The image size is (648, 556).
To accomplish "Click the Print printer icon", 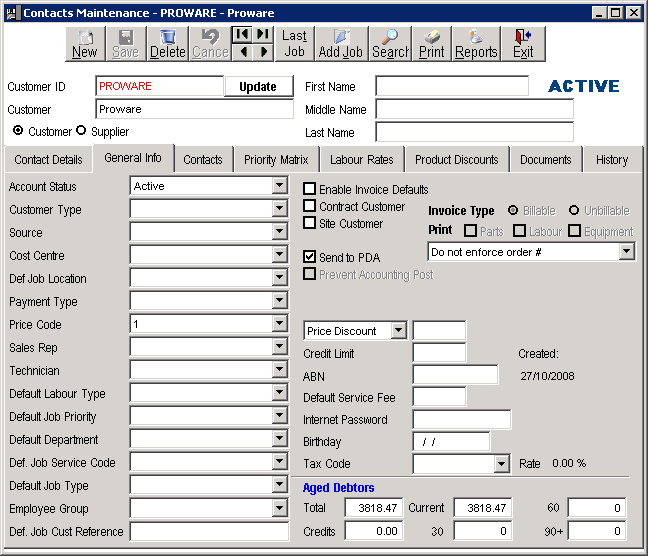I will pos(432,44).
